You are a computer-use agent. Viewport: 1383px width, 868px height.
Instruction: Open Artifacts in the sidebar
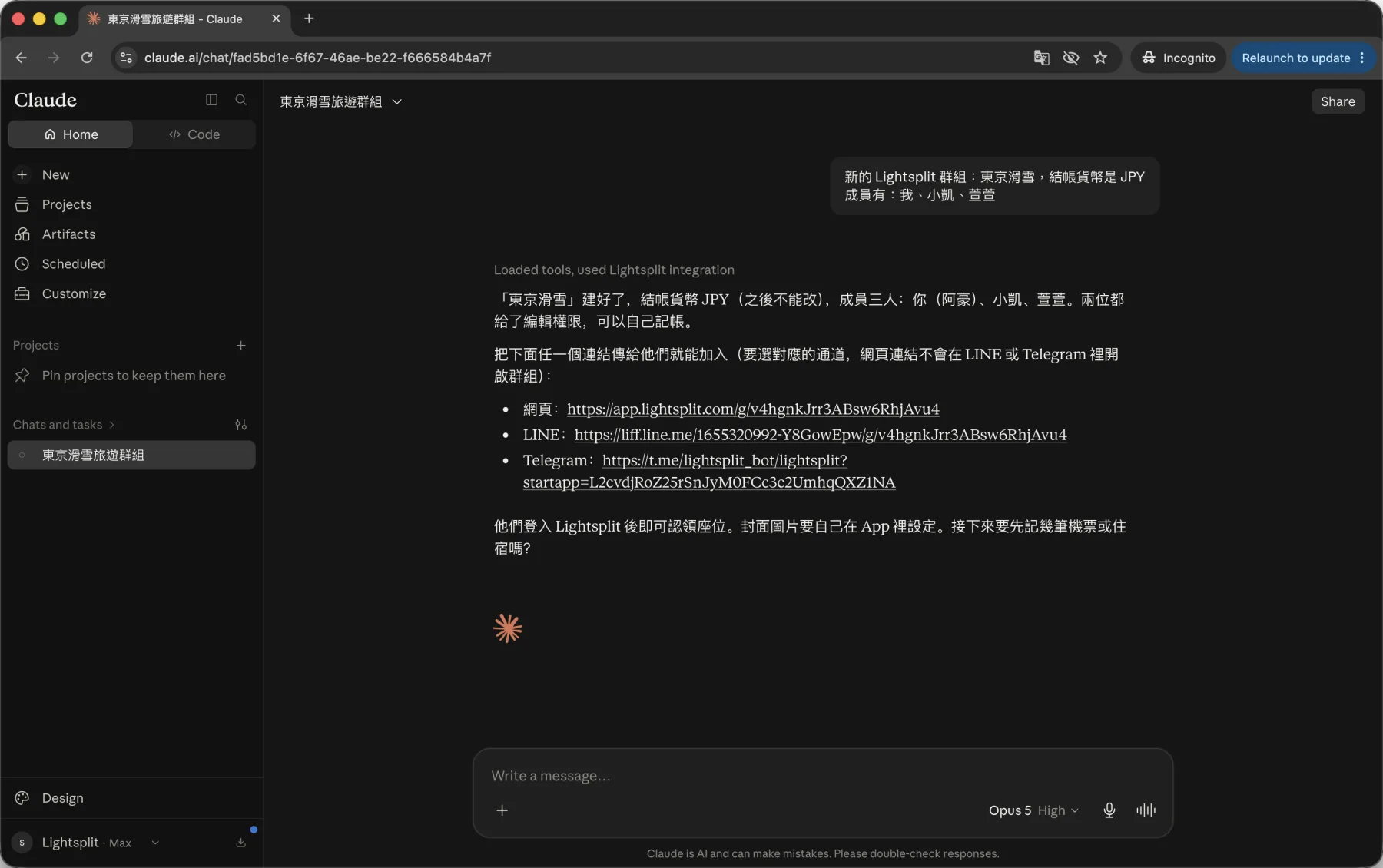click(131, 234)
